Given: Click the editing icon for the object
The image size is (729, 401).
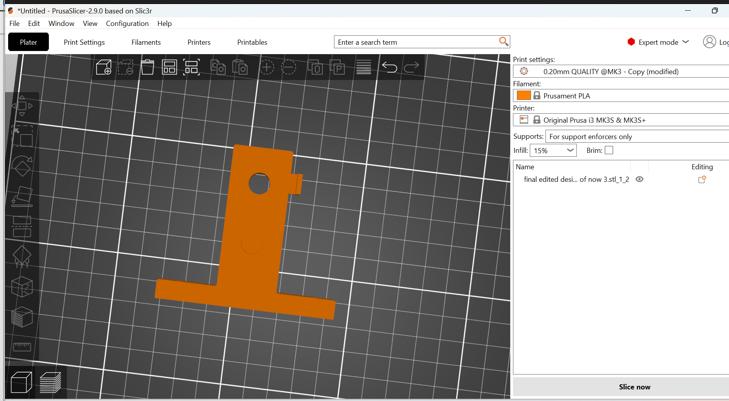Looking at the screenshot, I should 702,179.
